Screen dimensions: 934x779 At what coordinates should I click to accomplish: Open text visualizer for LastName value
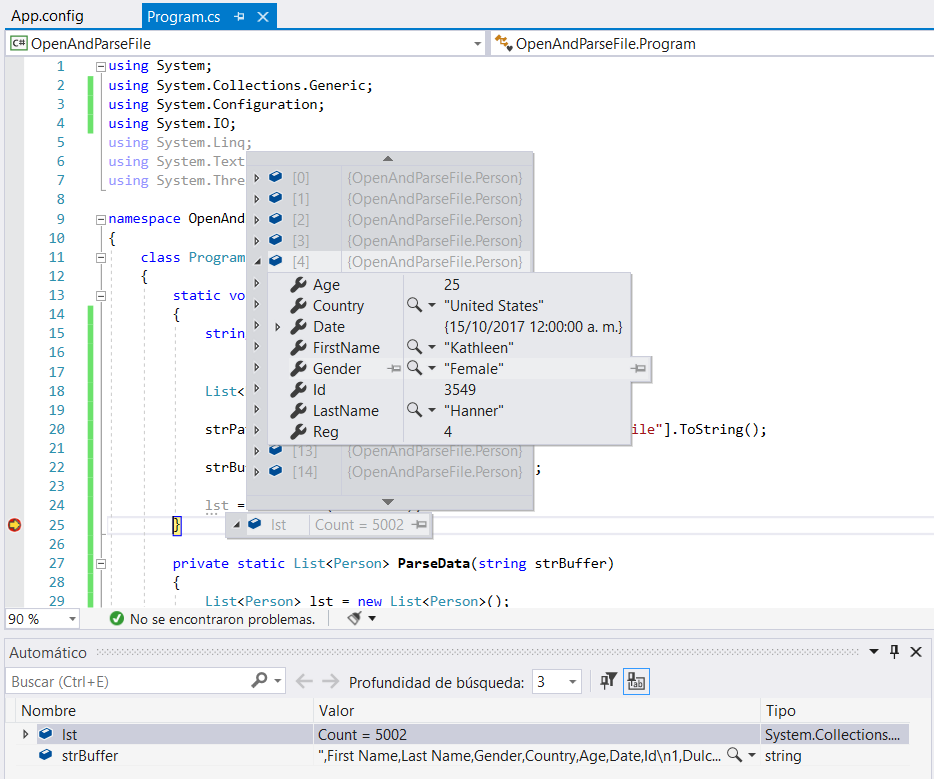click(413, 411)
